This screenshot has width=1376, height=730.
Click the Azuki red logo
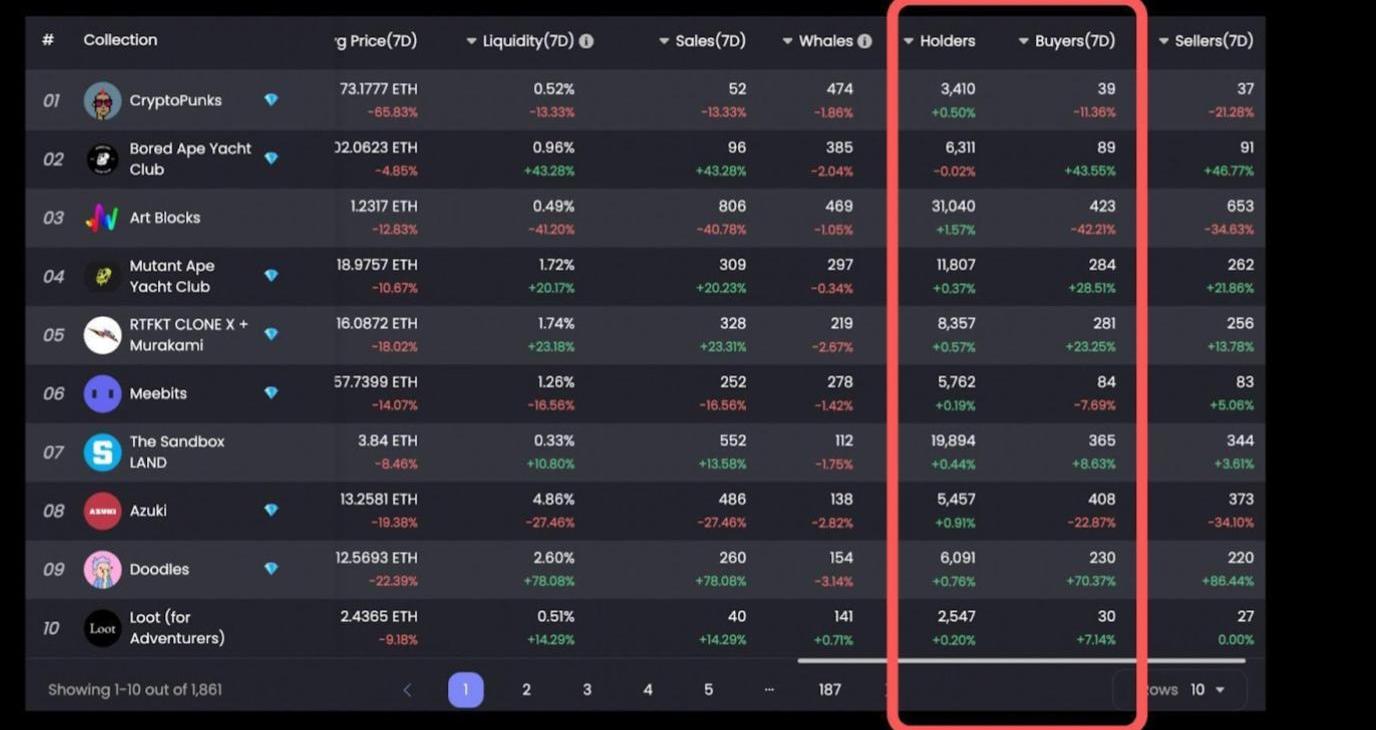click(x=102, y=511)
